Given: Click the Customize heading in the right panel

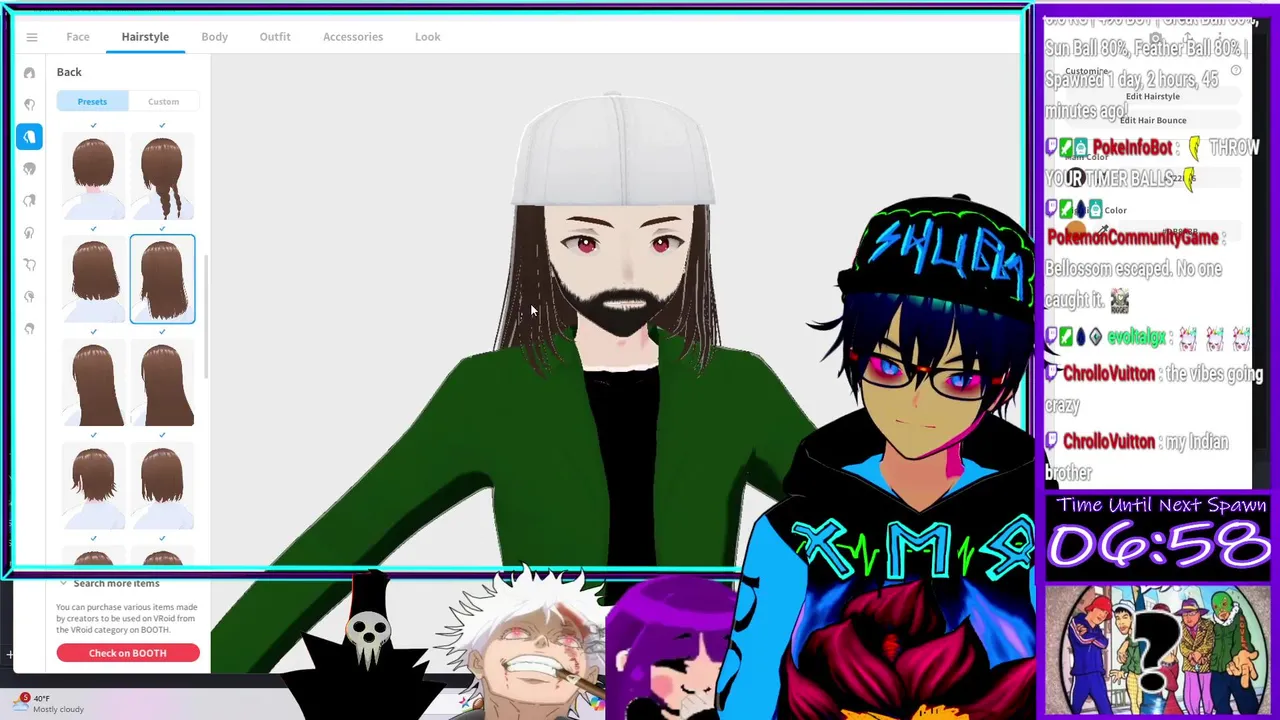Looking at the screenshot, I should click(1087, 71).
